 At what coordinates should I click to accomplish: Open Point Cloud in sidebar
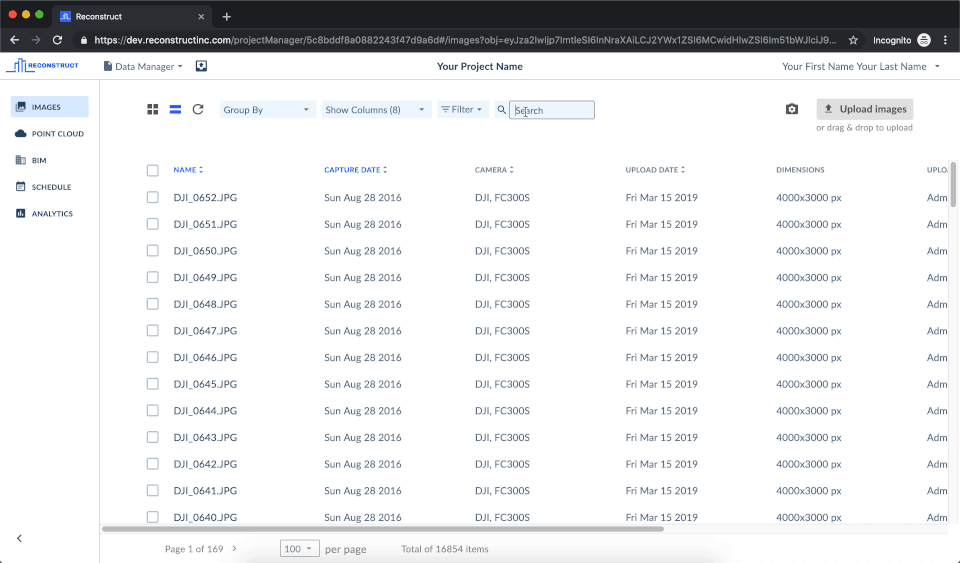tap(57, 134)
